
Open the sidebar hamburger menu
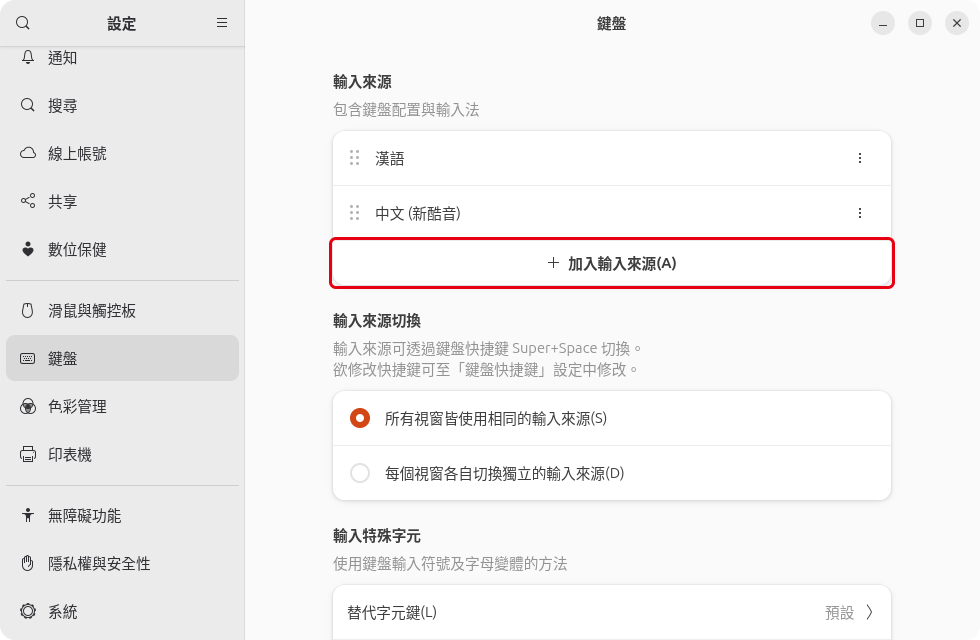222,23
